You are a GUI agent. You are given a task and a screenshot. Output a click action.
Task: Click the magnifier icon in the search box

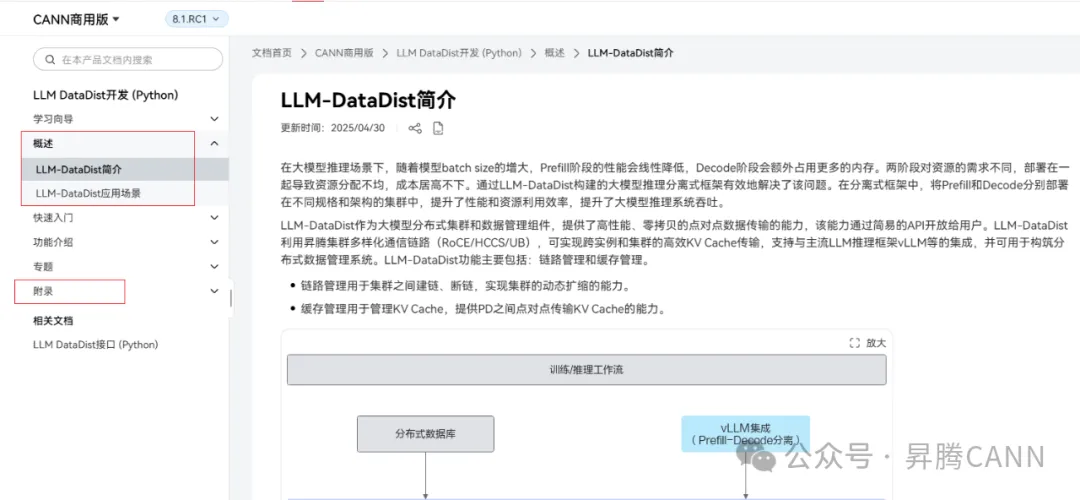click(x=50, y=60)
